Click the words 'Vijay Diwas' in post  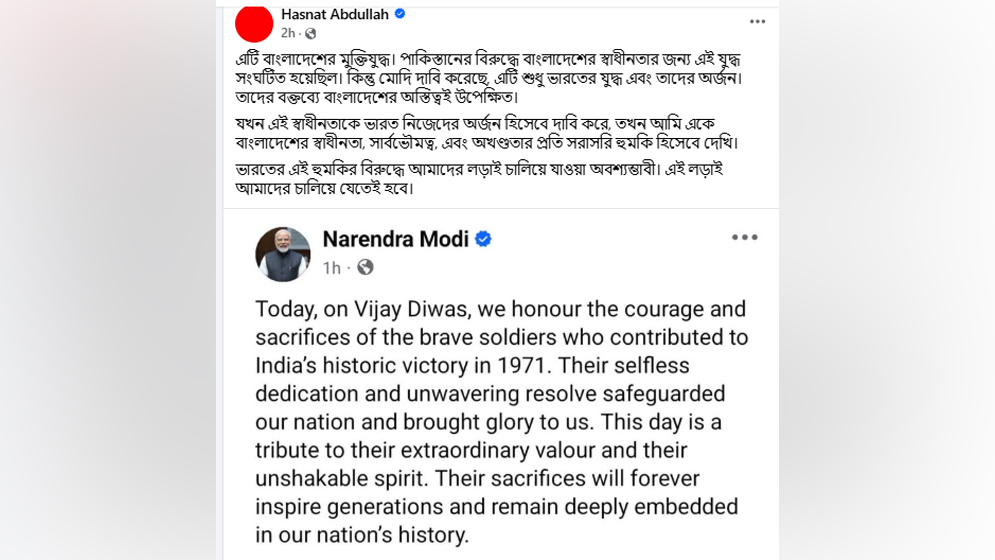(412, 309)
